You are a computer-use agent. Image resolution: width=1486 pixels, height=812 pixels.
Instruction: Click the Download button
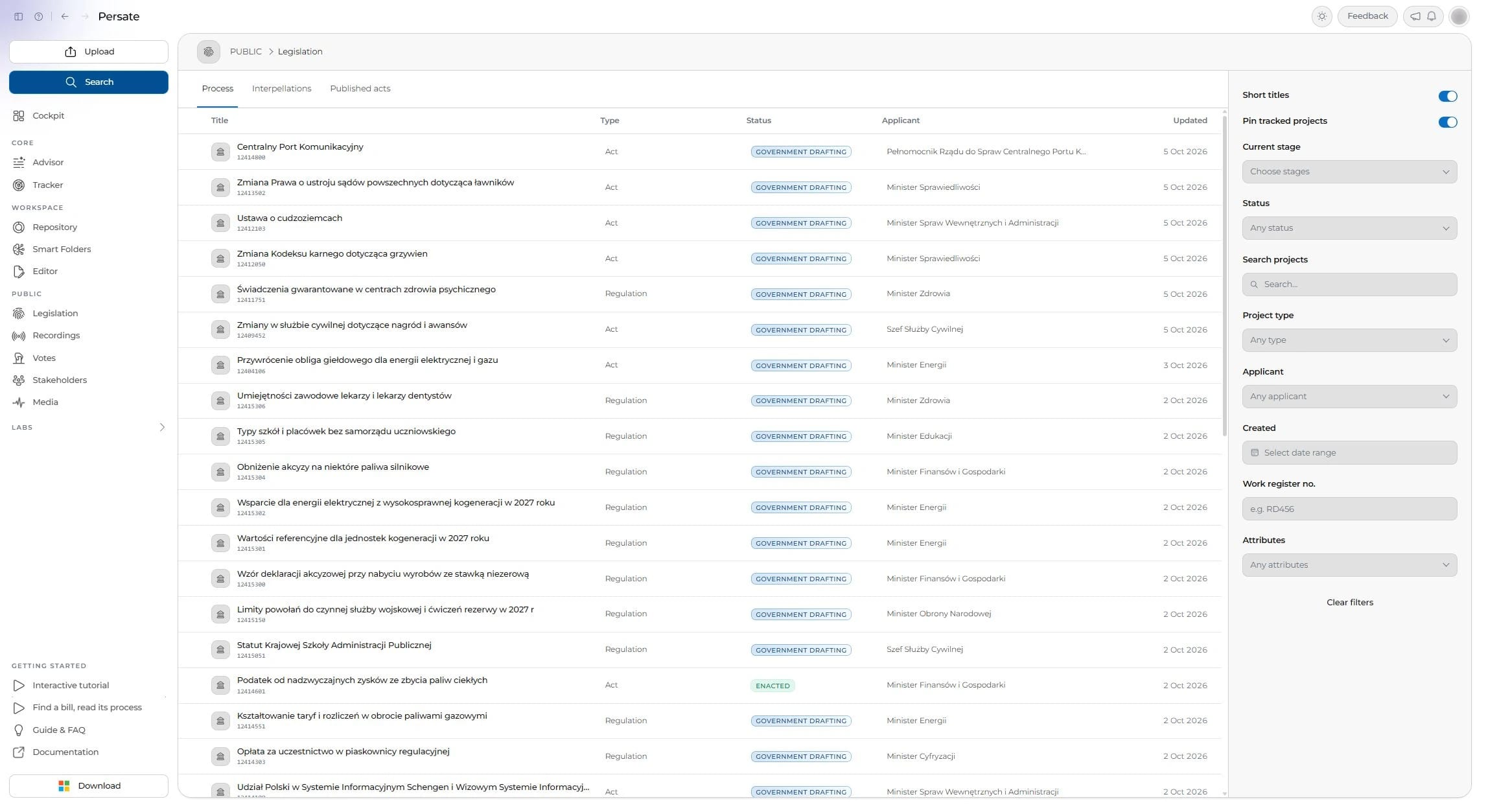coord(89,786)
